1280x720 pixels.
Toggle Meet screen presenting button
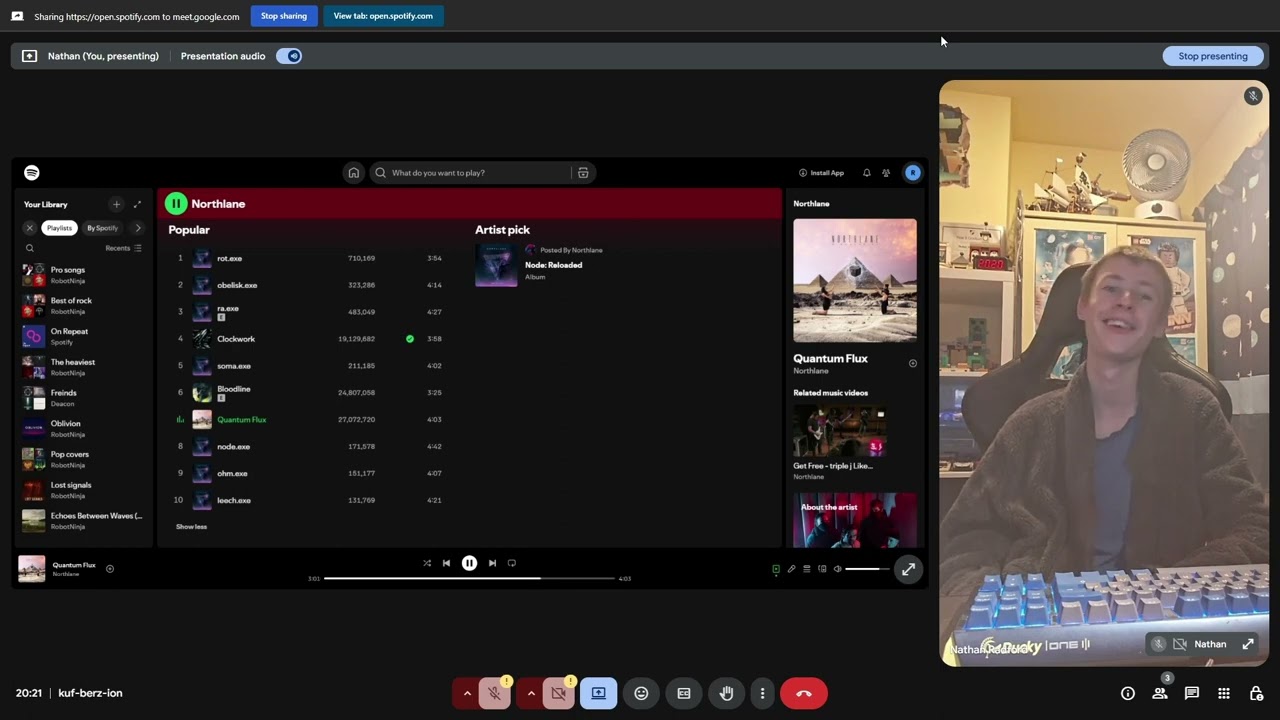click(598, 693)
